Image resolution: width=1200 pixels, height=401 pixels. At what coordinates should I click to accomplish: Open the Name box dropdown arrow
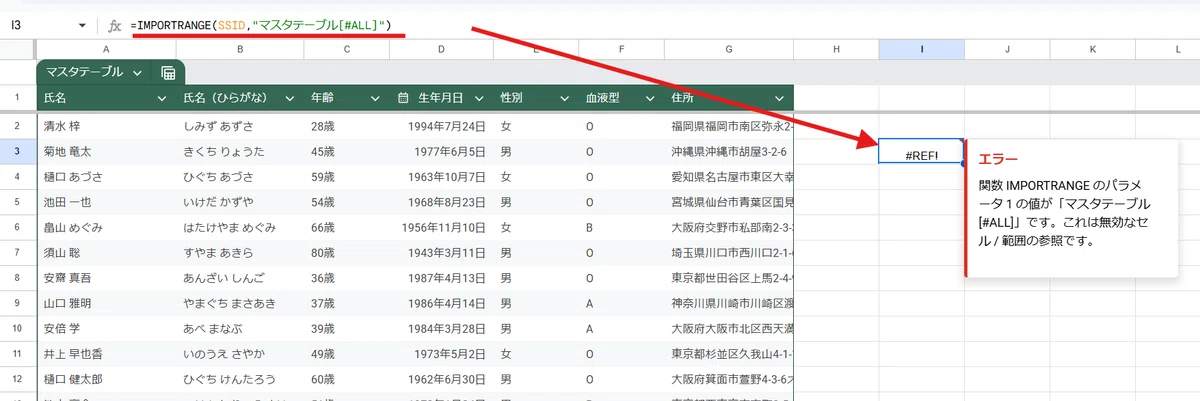click(x=81, y=24)
